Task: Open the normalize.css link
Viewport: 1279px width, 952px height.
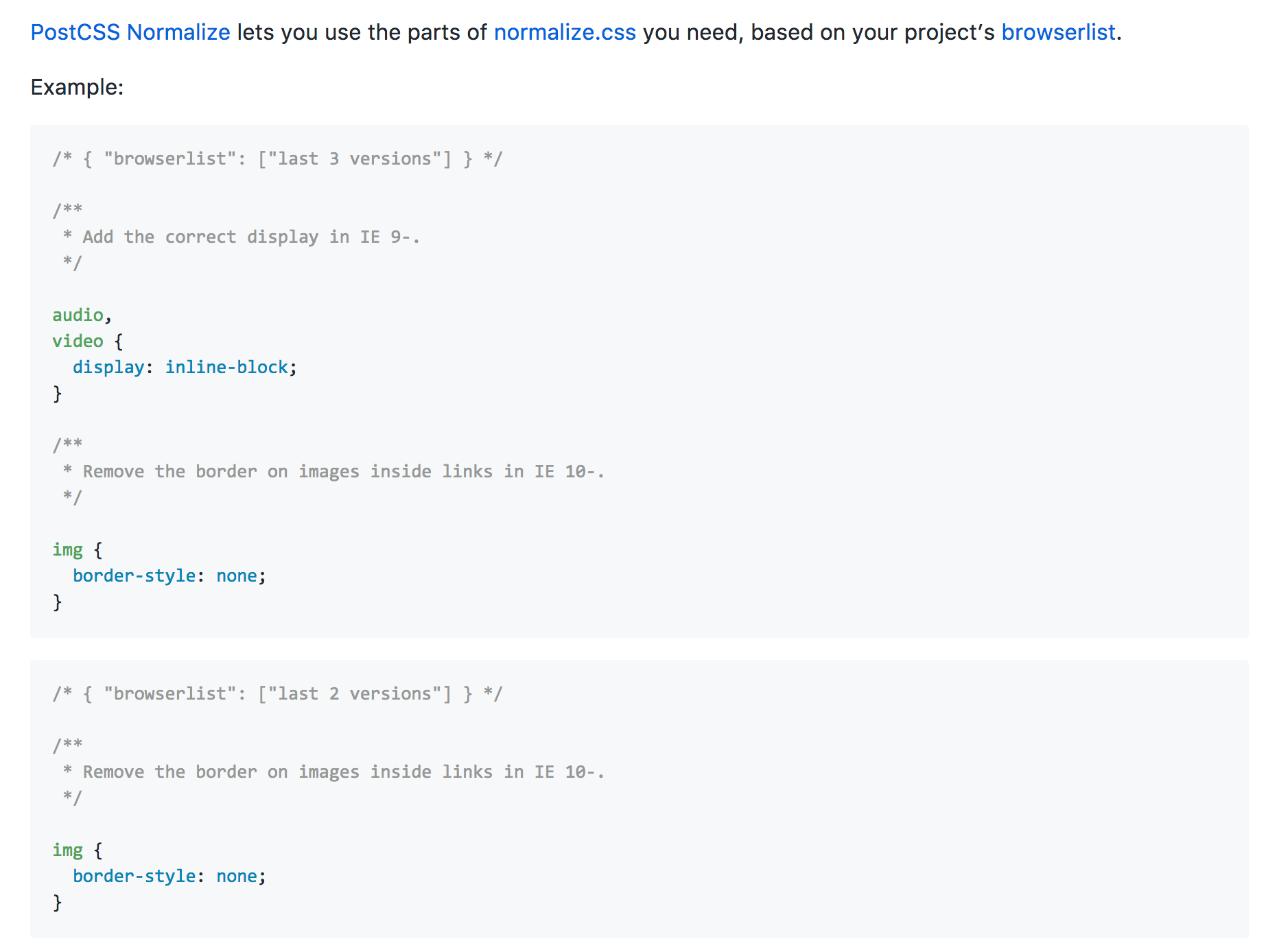Action: coord(565,32)
